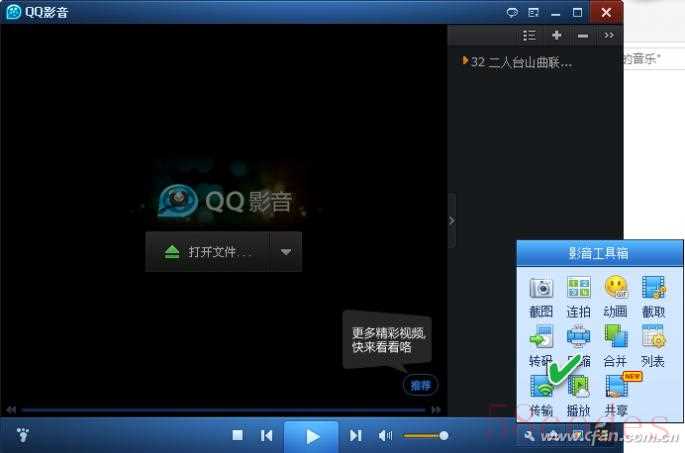Select the 截取 video clip tool
685x453 pixels.
click(653, 288)
